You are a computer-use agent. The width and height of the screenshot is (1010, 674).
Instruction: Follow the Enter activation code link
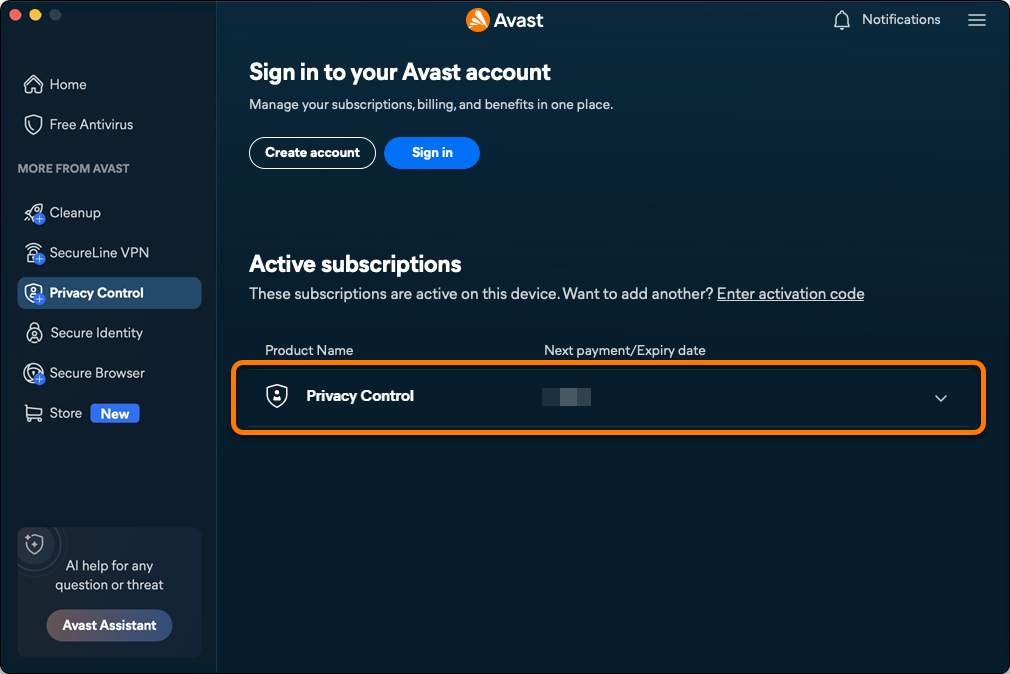tap(790, 294)
